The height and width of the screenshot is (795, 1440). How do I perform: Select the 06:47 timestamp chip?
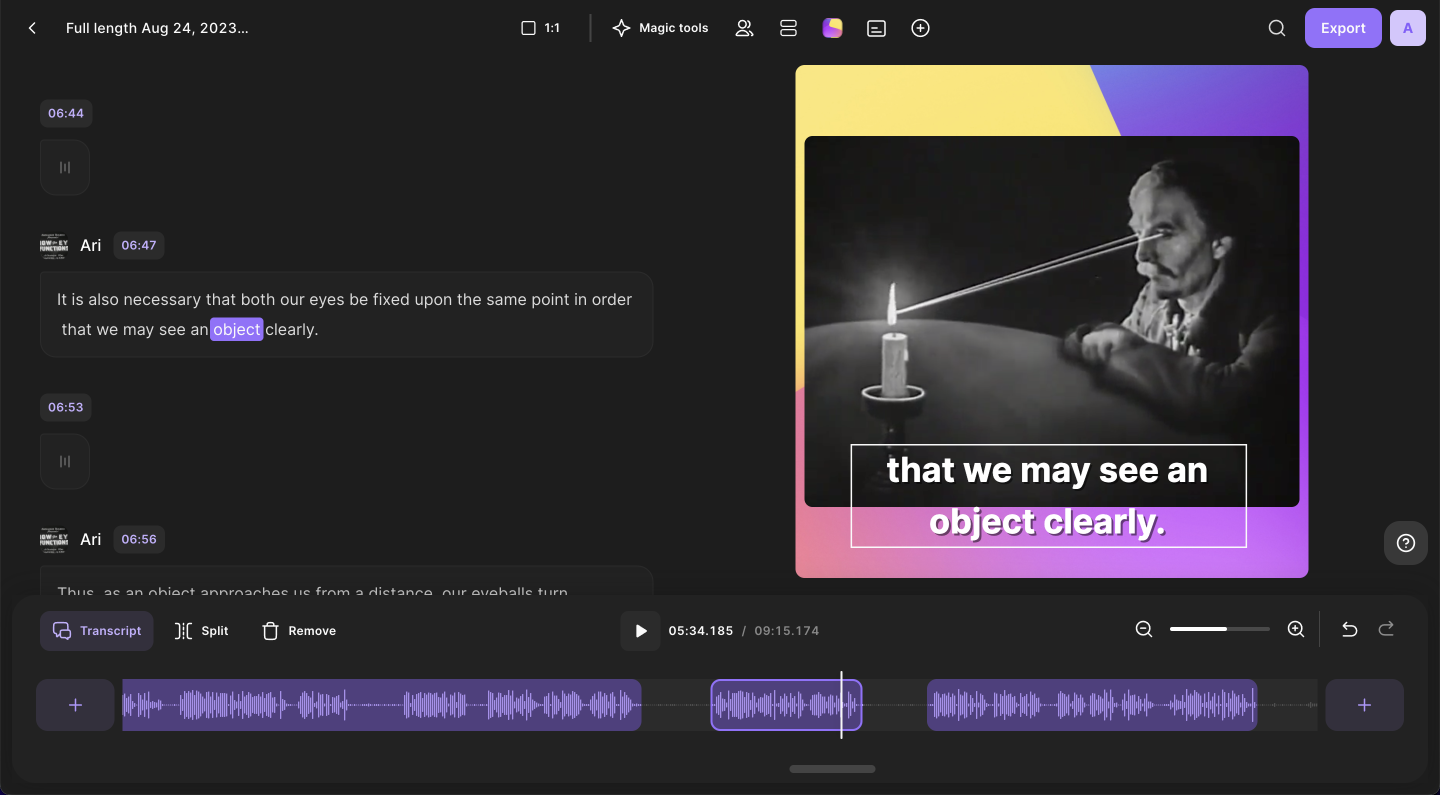(x=139, y=245)
